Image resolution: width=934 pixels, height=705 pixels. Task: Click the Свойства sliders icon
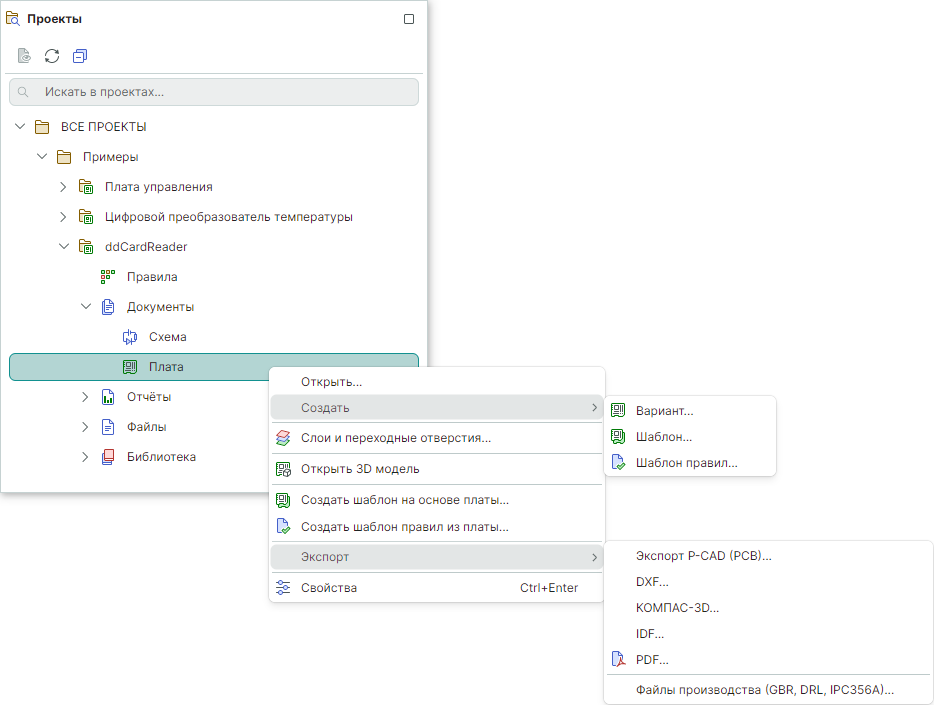point(283,588)
